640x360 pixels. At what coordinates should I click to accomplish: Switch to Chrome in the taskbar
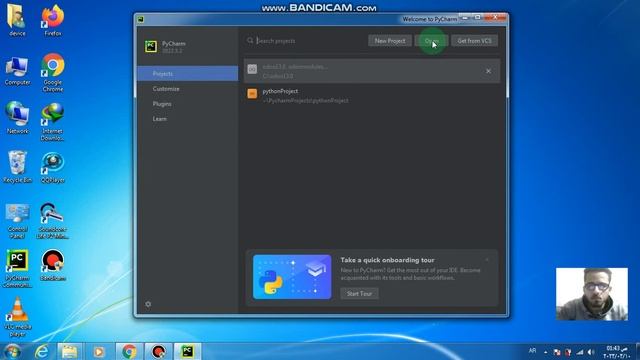point(129,351)
